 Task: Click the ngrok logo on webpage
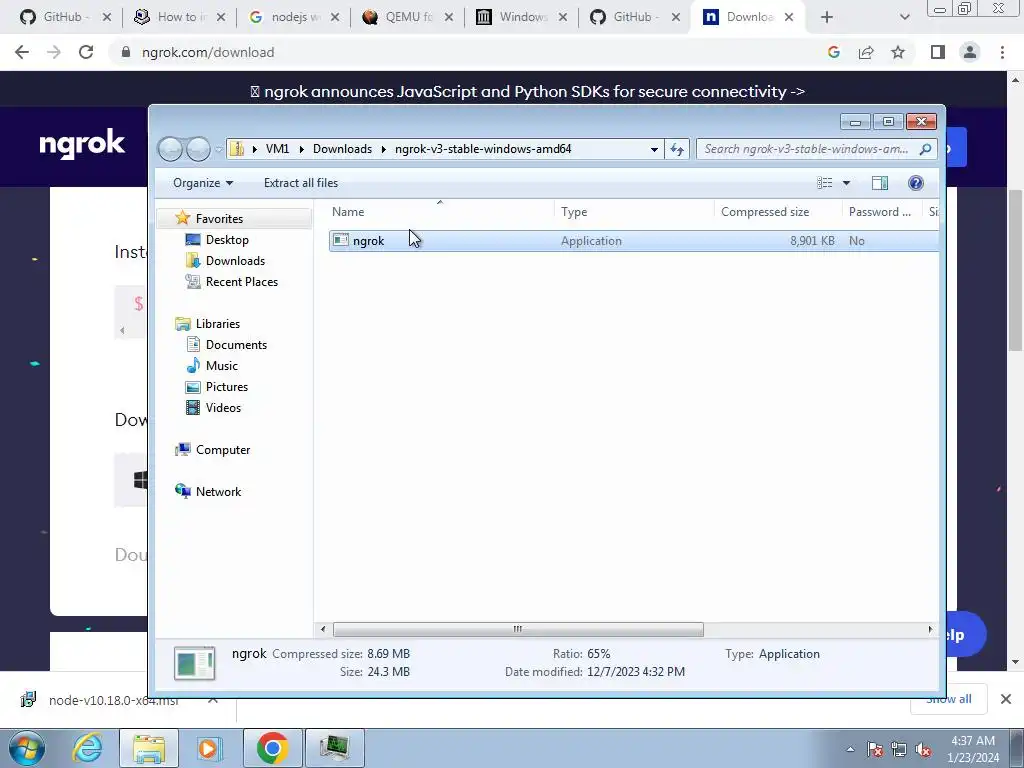(x=82, y=144)
